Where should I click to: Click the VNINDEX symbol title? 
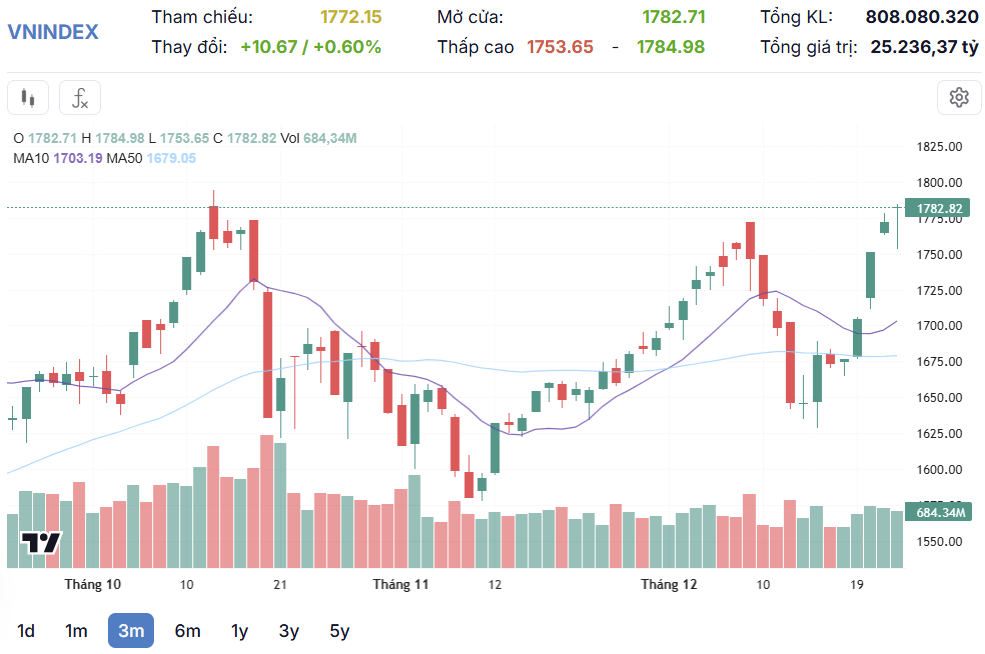(53, 32)
